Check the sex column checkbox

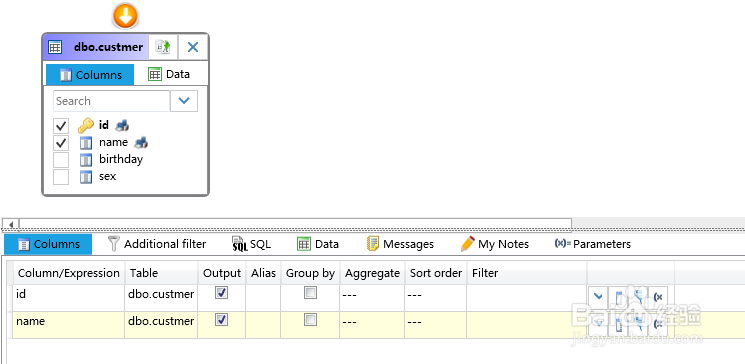pos(61,177)
